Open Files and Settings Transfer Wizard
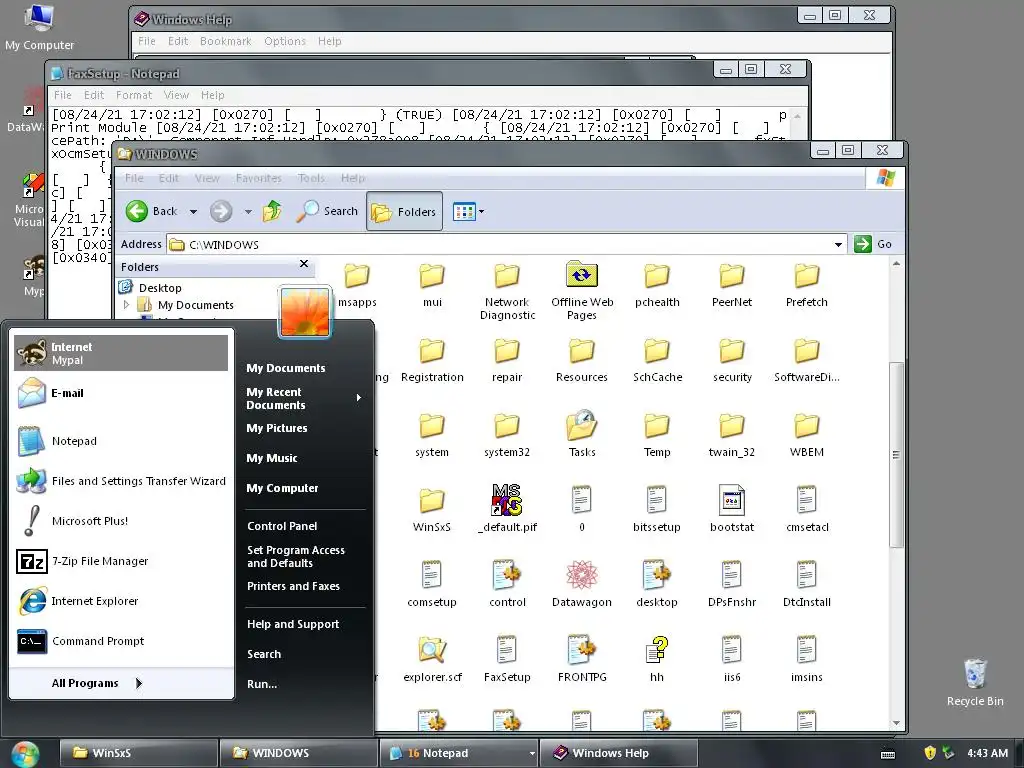This screenshot has height=768, width=1024. [121, 481]
